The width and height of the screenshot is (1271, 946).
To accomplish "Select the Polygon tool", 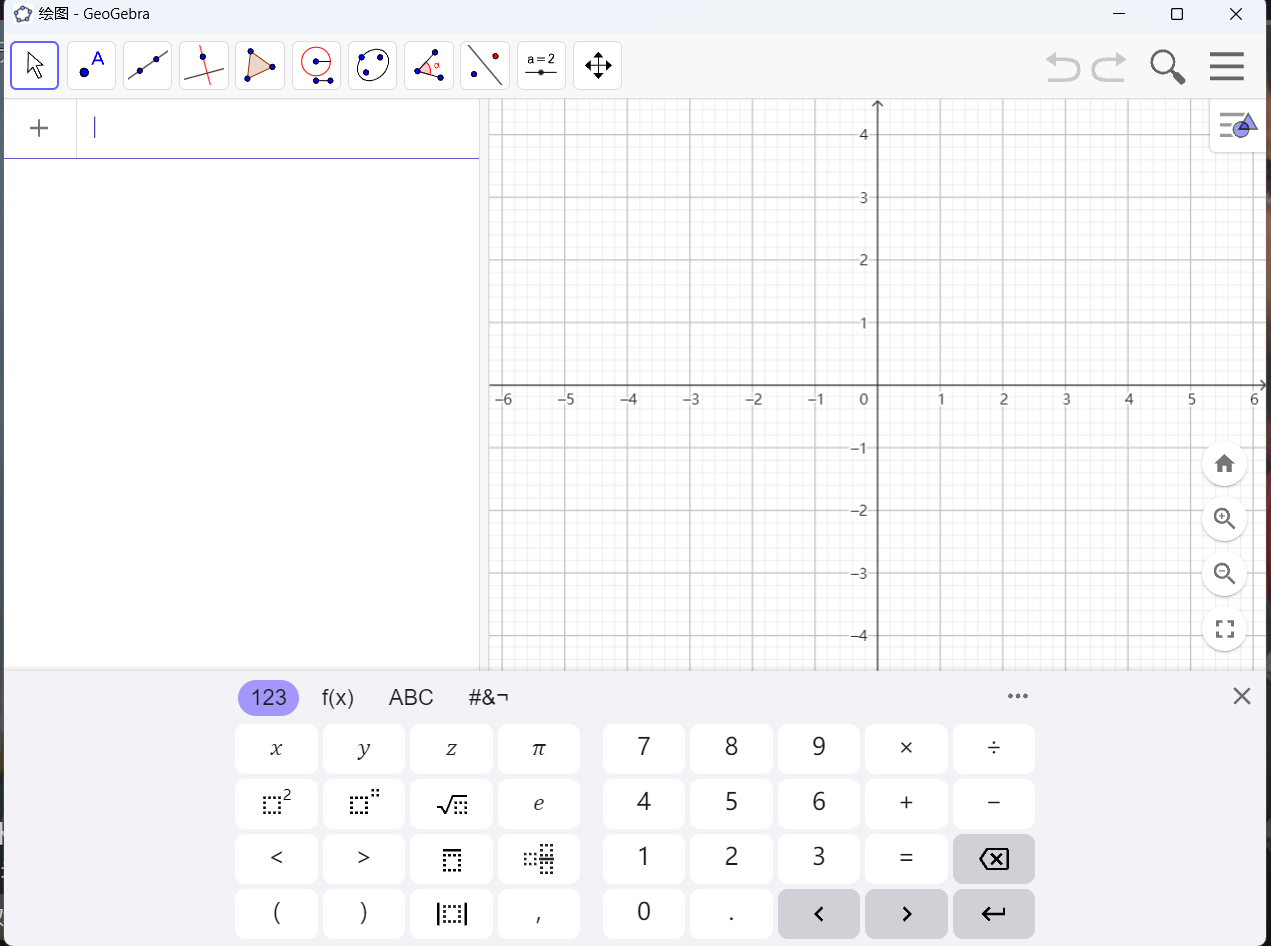I will (x=260, y=66).
